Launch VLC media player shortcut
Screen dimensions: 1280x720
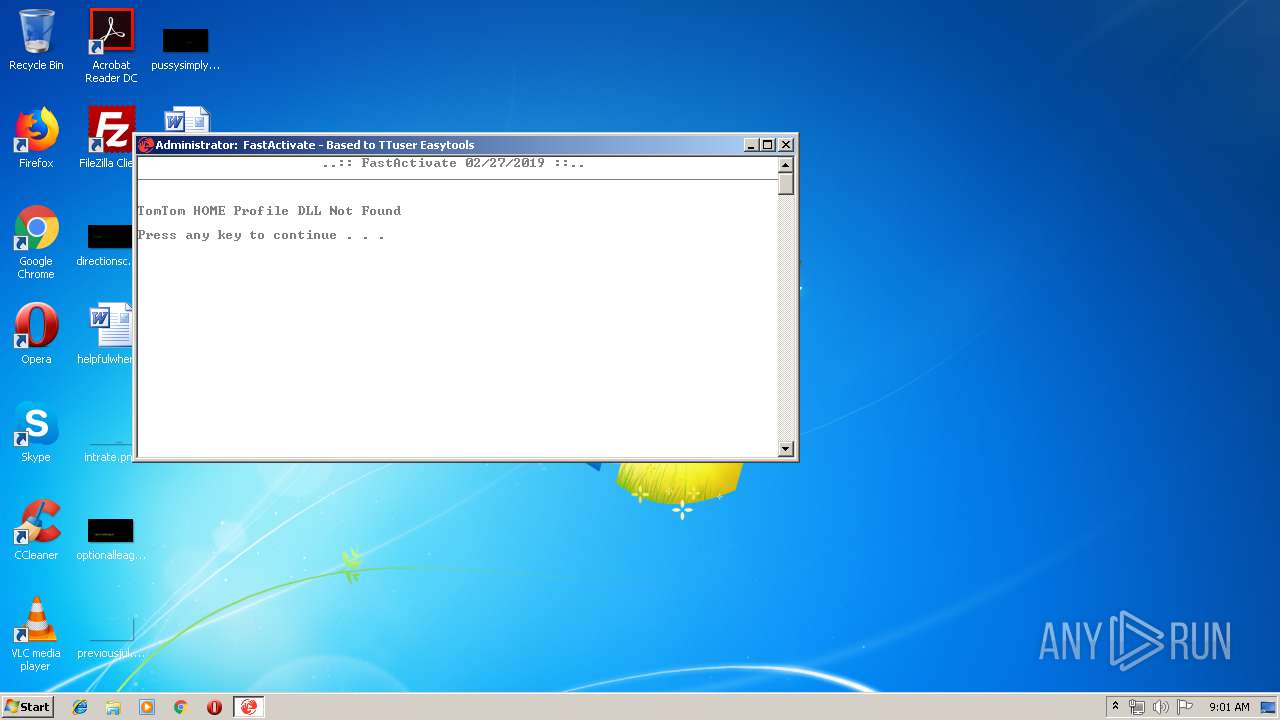[36, 634]
